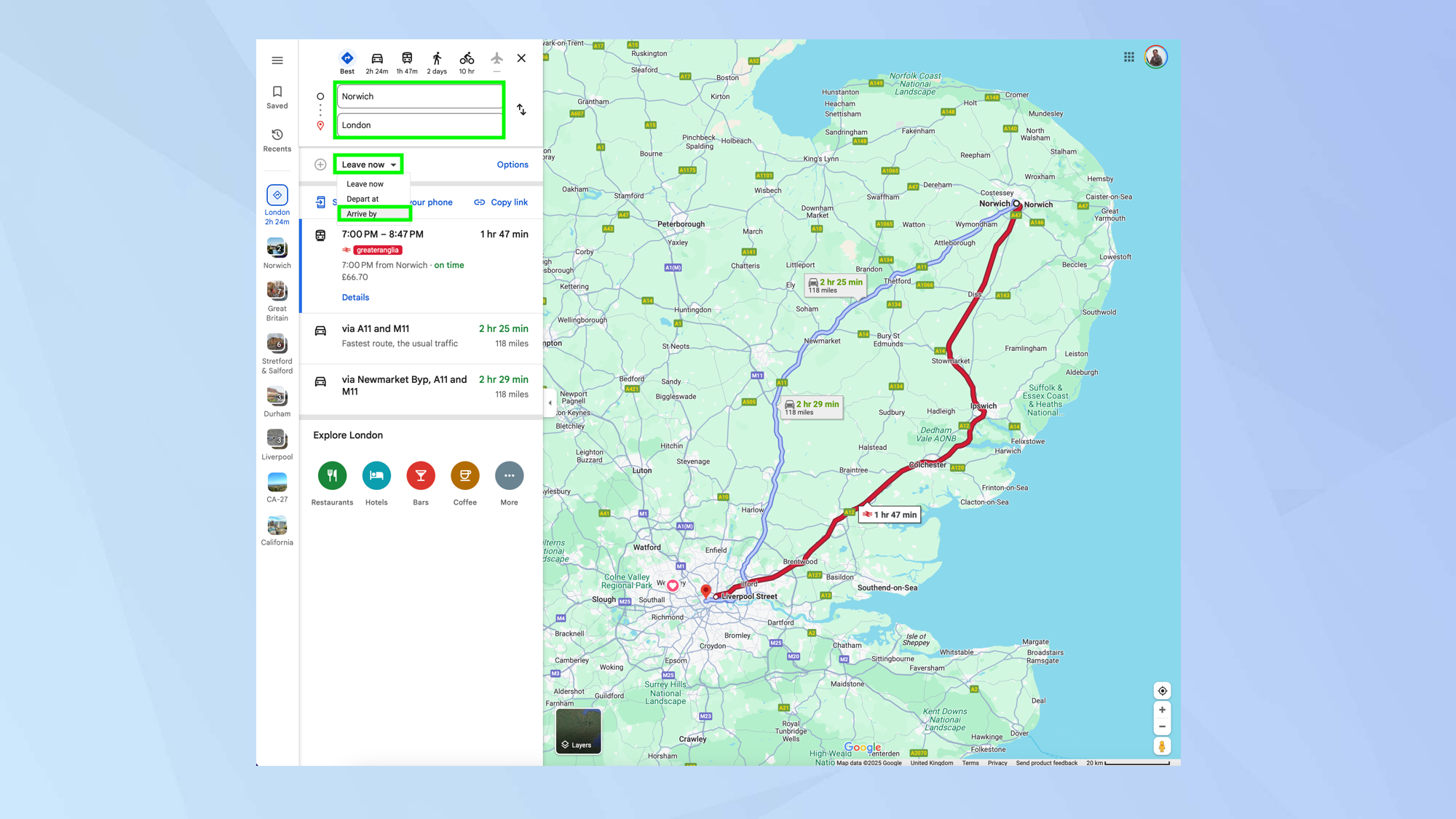This screenshot has width=1456, height=819.
Task: Show your location on map
Action: click(1162, 691)
